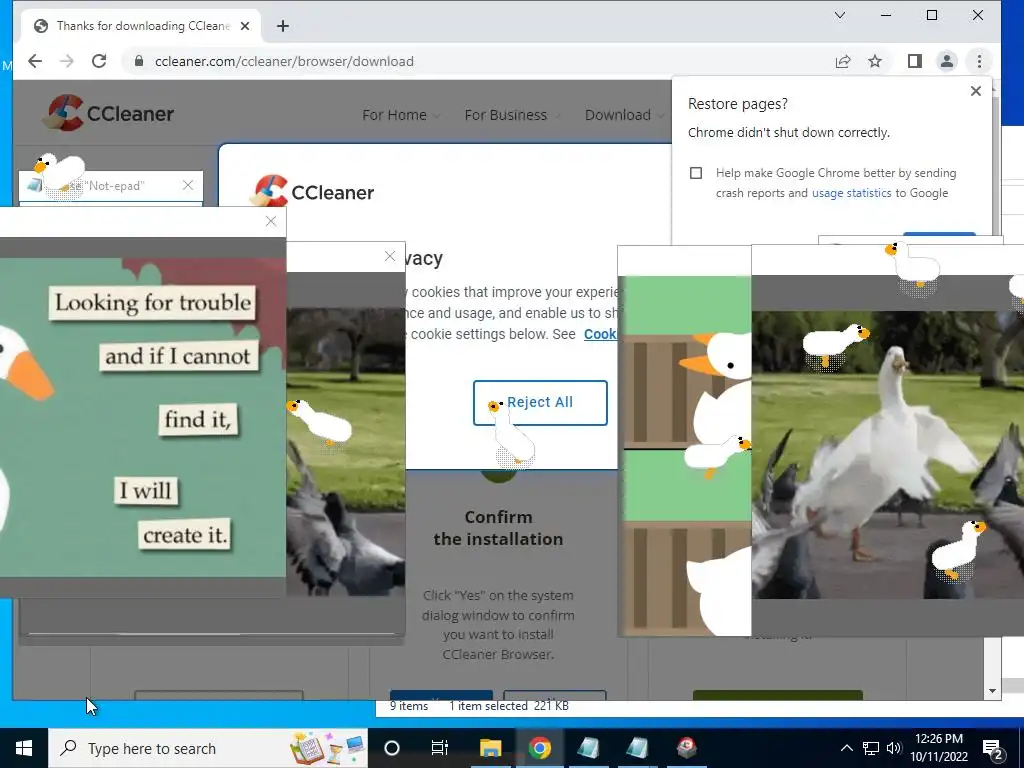Close the 'Looking for trouble' goose window

[x=271, y=221]
